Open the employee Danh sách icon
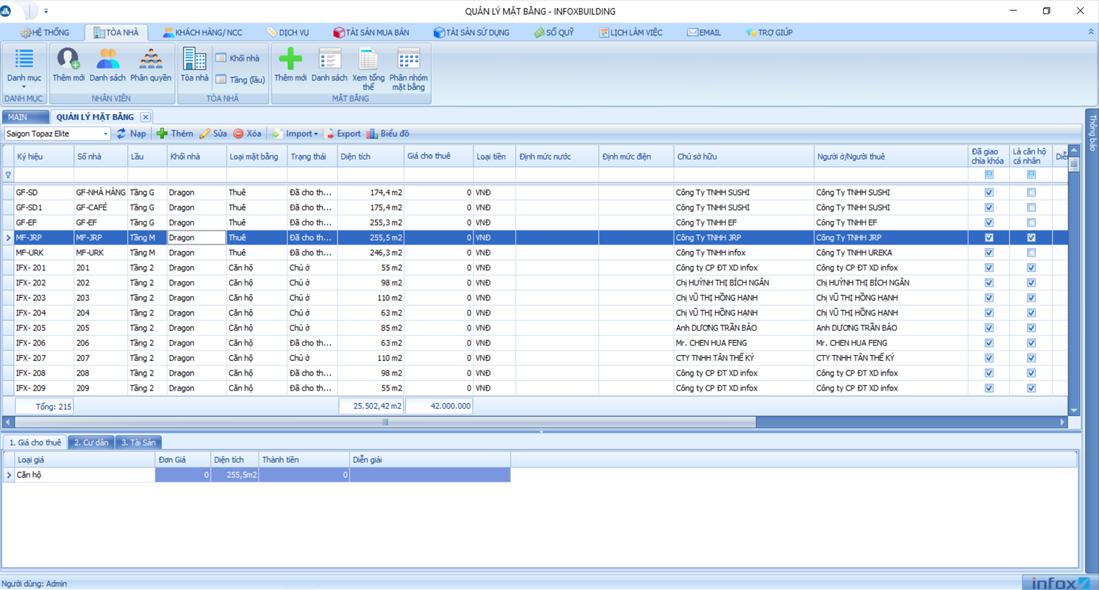The image size is (1099, 590). coord(107,64)
